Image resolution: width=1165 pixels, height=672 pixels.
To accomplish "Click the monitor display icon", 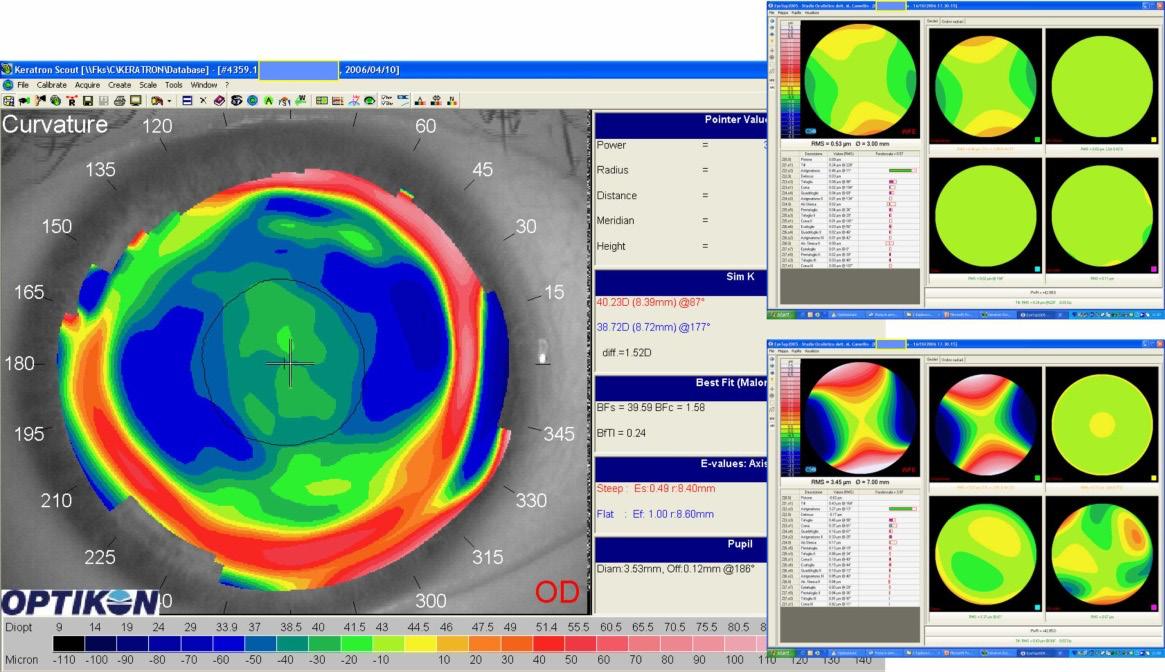I will coord(136,100).
